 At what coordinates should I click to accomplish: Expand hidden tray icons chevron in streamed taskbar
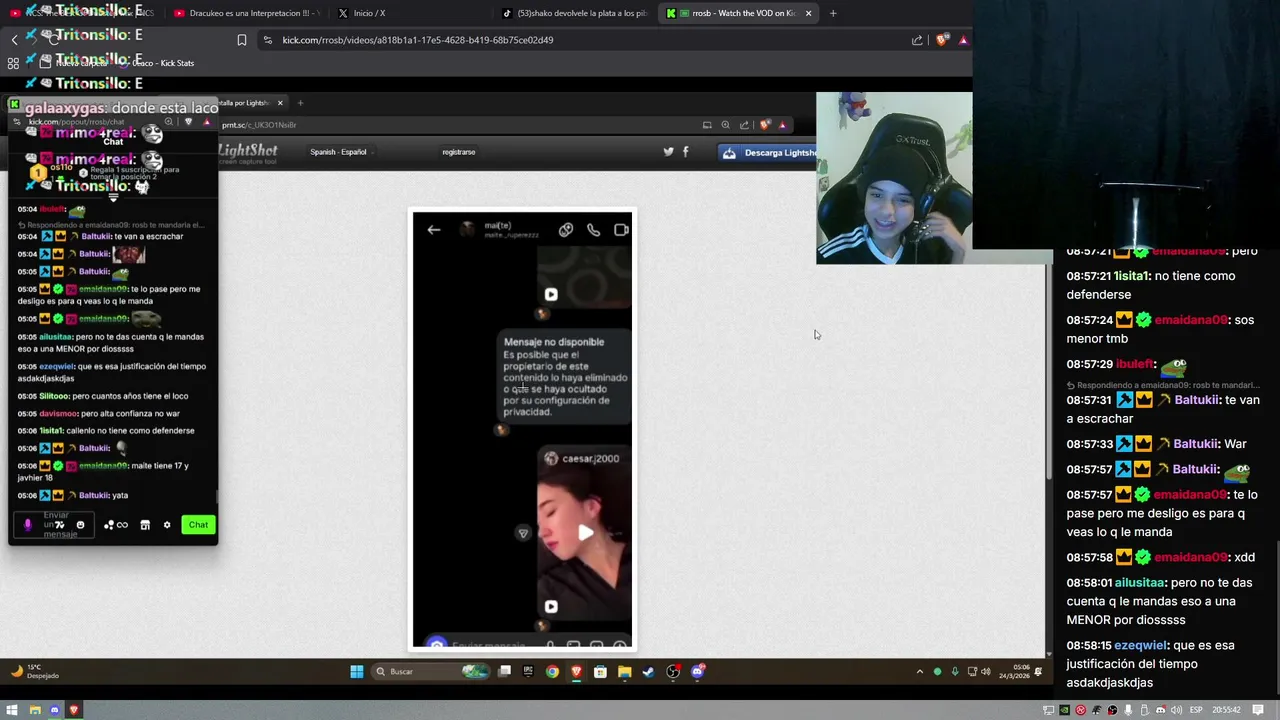click(920, 671)
